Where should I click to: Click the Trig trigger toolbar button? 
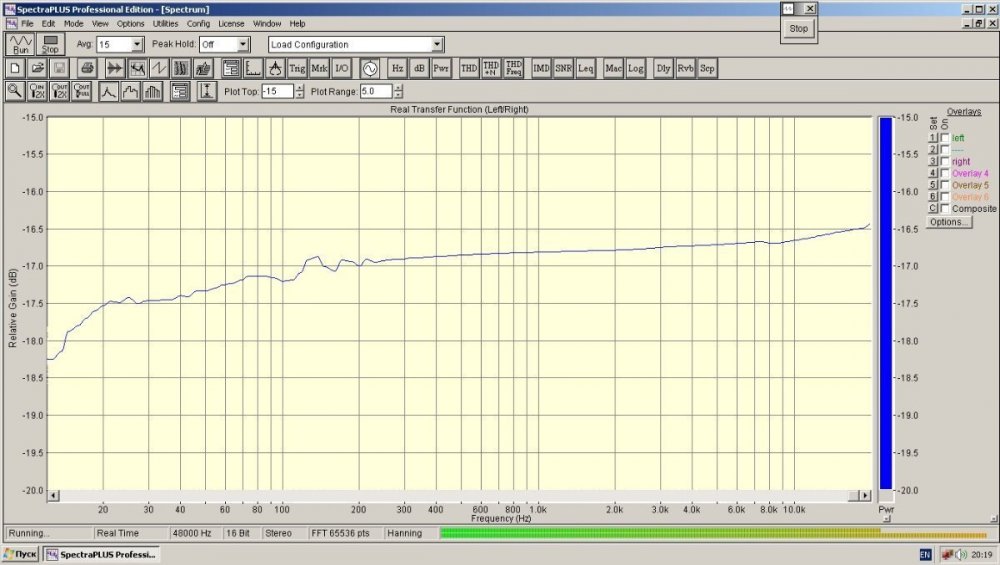[x=297, y=68]
